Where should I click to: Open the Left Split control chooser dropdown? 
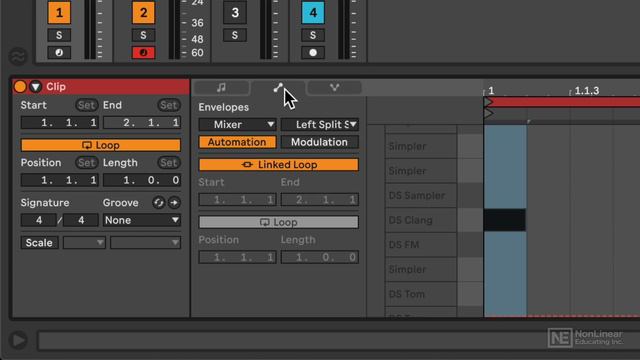[320, 124]
